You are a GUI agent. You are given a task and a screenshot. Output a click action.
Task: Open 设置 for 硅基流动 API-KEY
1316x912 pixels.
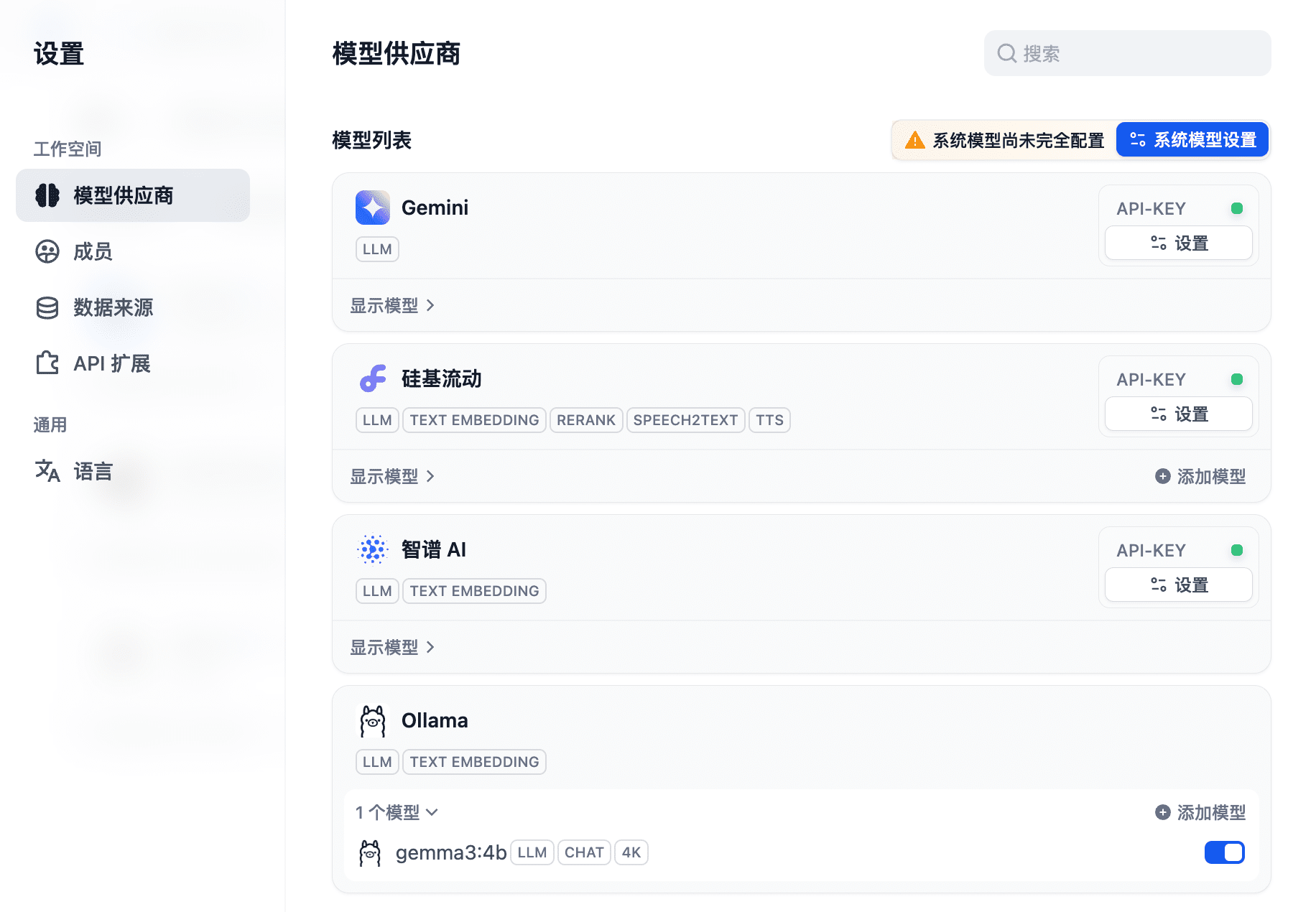tap(1179, 414)
